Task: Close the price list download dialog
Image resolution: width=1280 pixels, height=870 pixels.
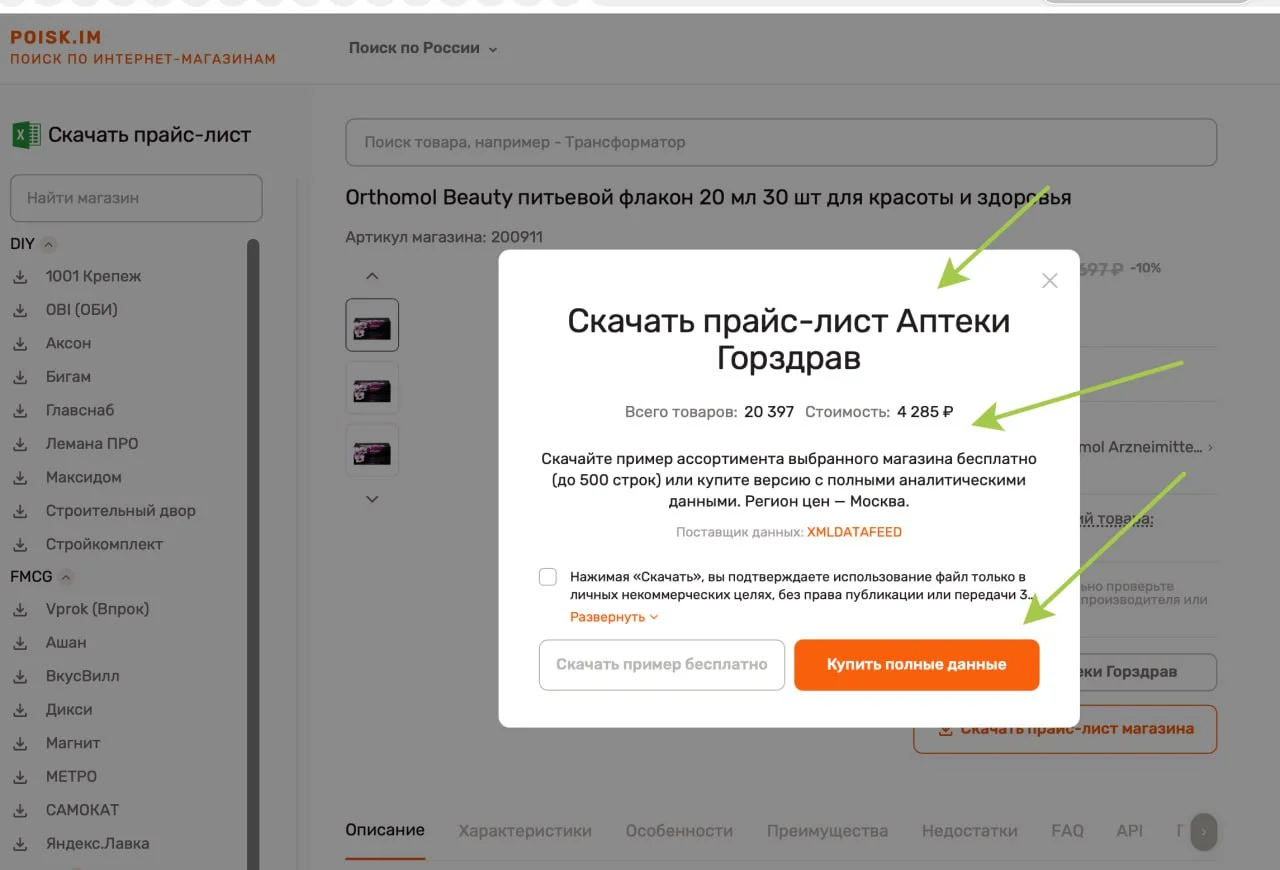Action: (x=1049, y=281)
